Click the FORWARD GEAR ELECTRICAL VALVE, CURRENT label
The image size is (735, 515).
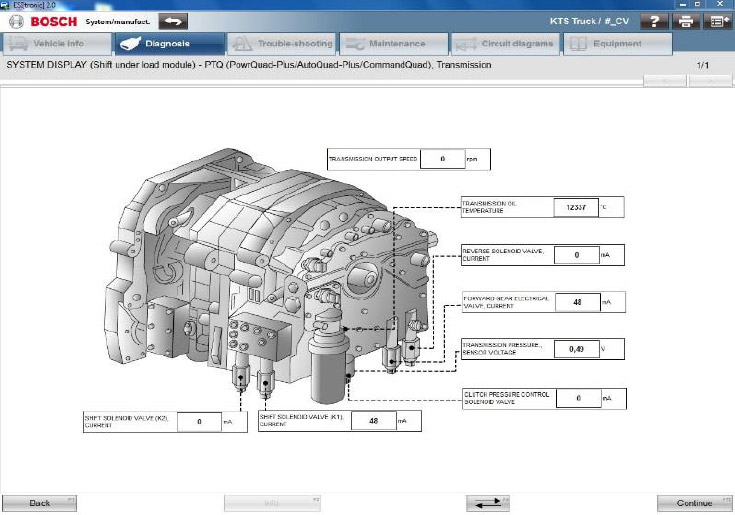coord(505,302)
